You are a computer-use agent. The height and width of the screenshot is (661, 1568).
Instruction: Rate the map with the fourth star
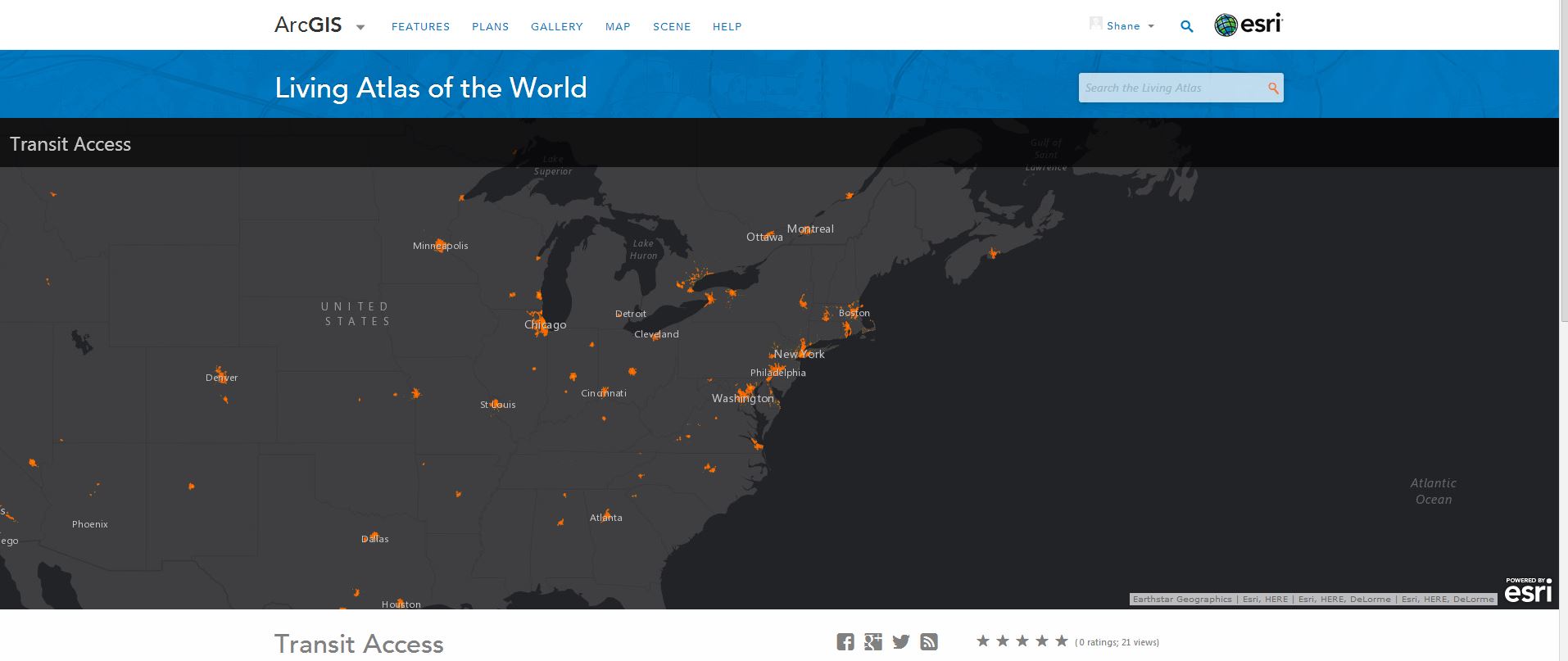pos(1042,641)
